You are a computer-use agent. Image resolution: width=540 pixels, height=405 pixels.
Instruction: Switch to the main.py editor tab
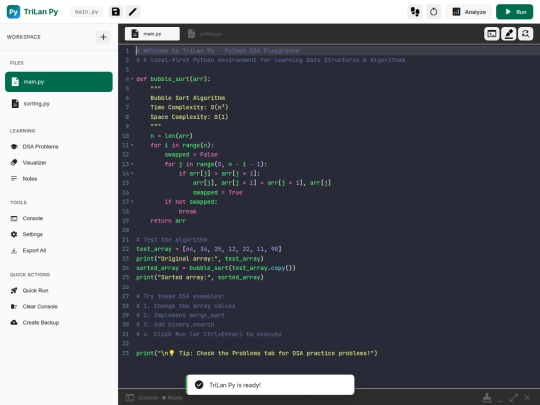152,34
